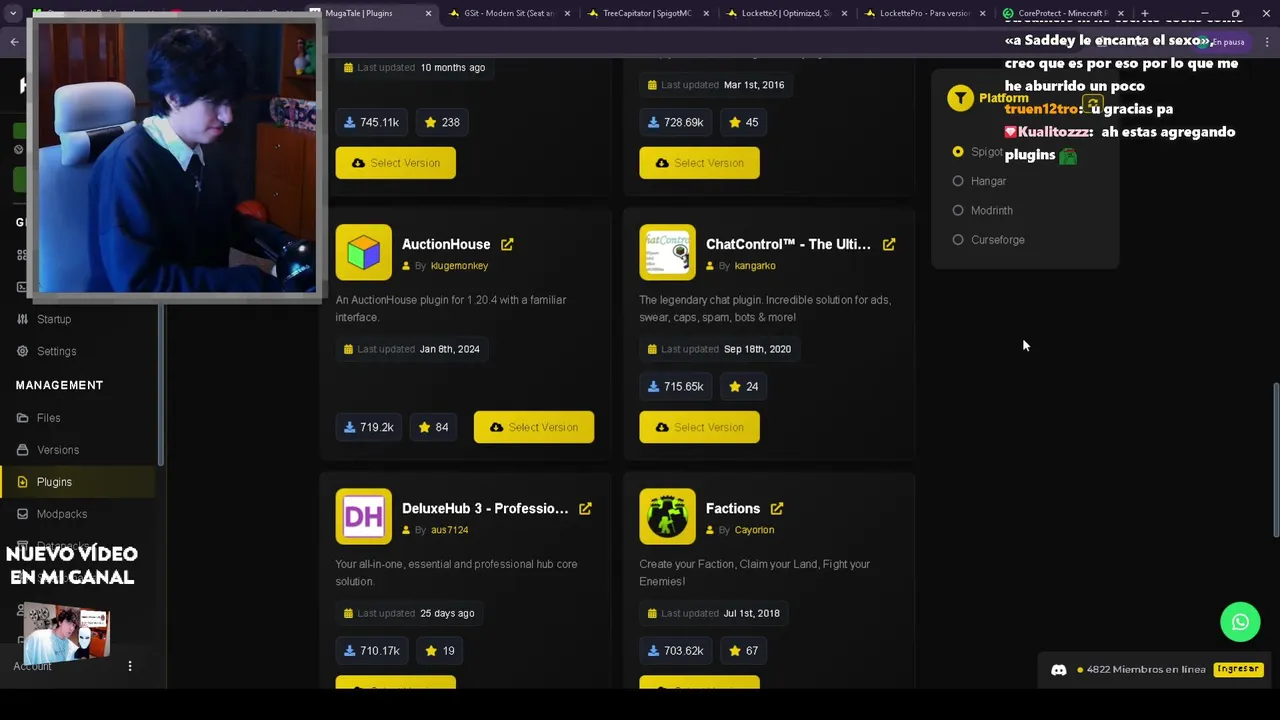Open the Factions external link icon
This screenshot has width=1280, height=720.
coord(777,508)
